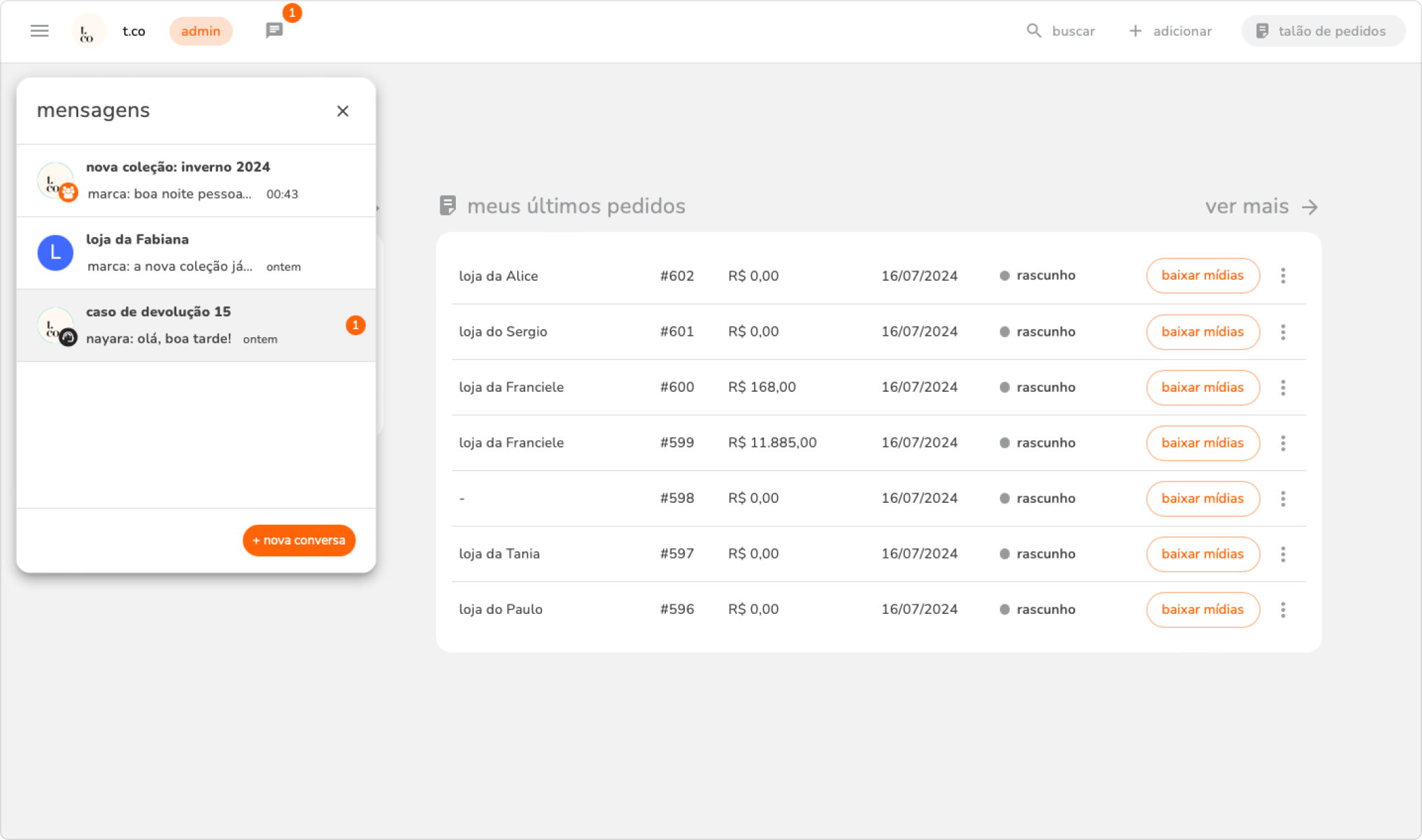Image resolution: width=1422 pixels, height=840 pixels.
Task: Open order row for loja da Tania
Action: [x=499, y=554]
